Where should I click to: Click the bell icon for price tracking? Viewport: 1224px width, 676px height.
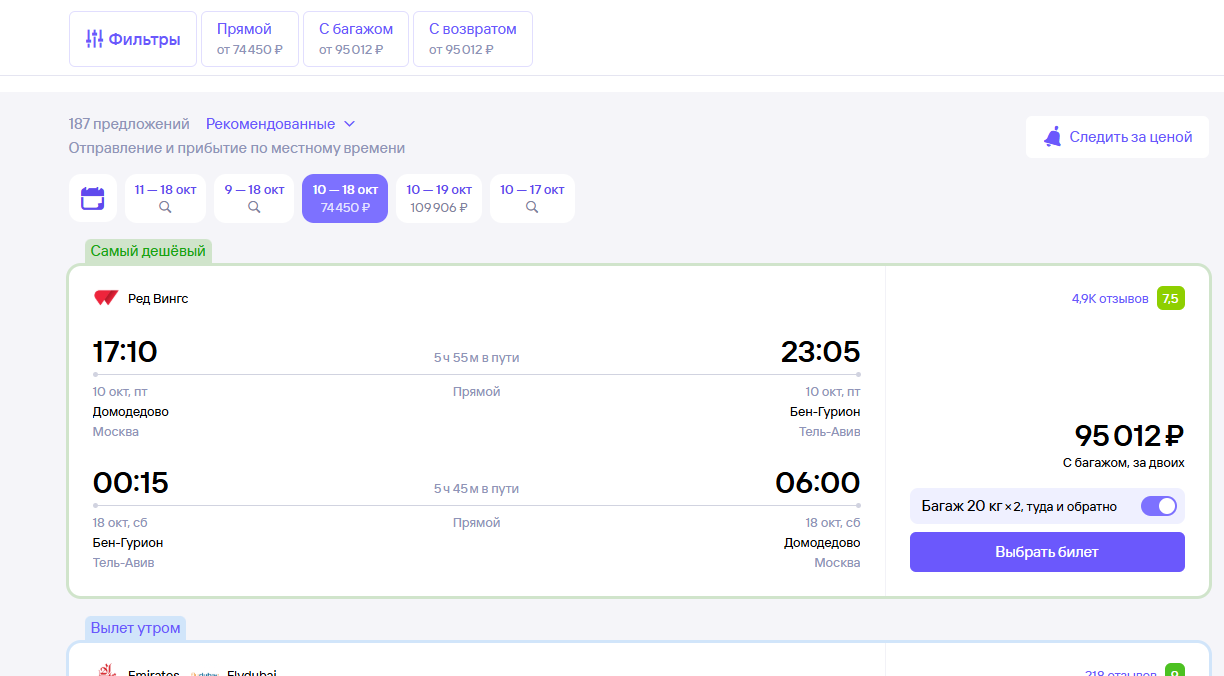pyautogui.click(x=1052, y=137)
